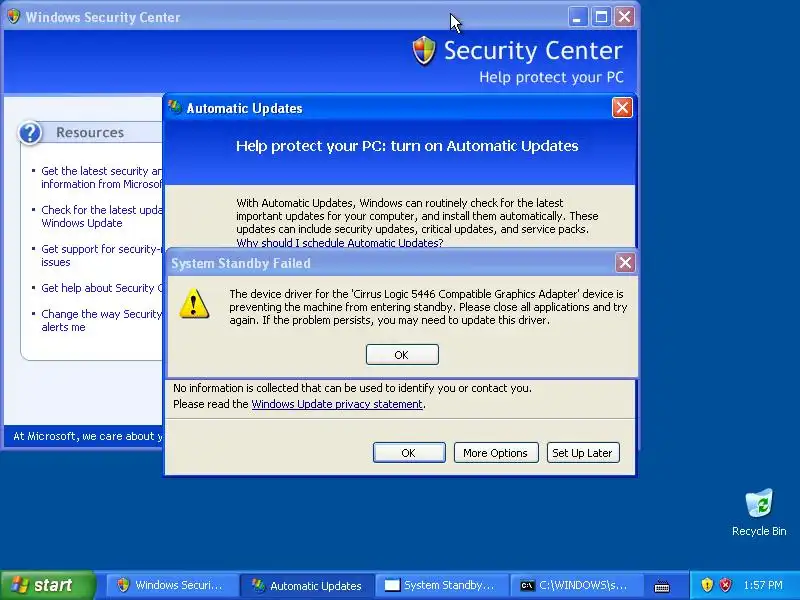Click the 'Help protect your PC' subtitle text
The width and height of the screenshot is (800, 600).
[551, 78]
